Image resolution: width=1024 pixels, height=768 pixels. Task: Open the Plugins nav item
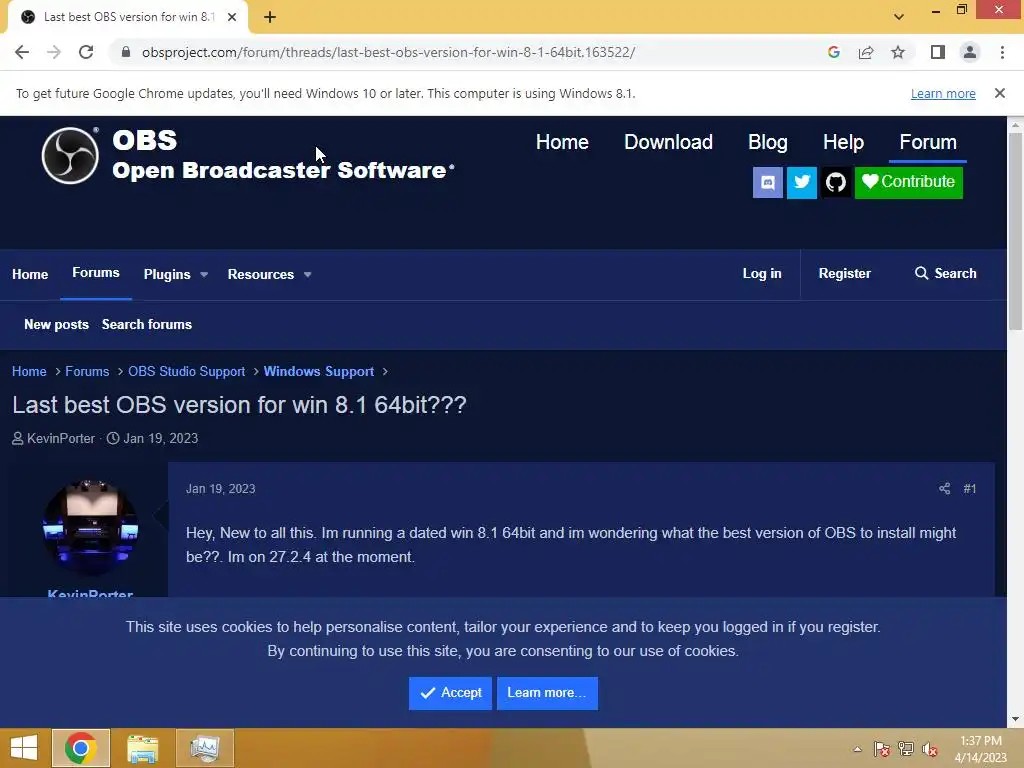(x=167, y=274)
